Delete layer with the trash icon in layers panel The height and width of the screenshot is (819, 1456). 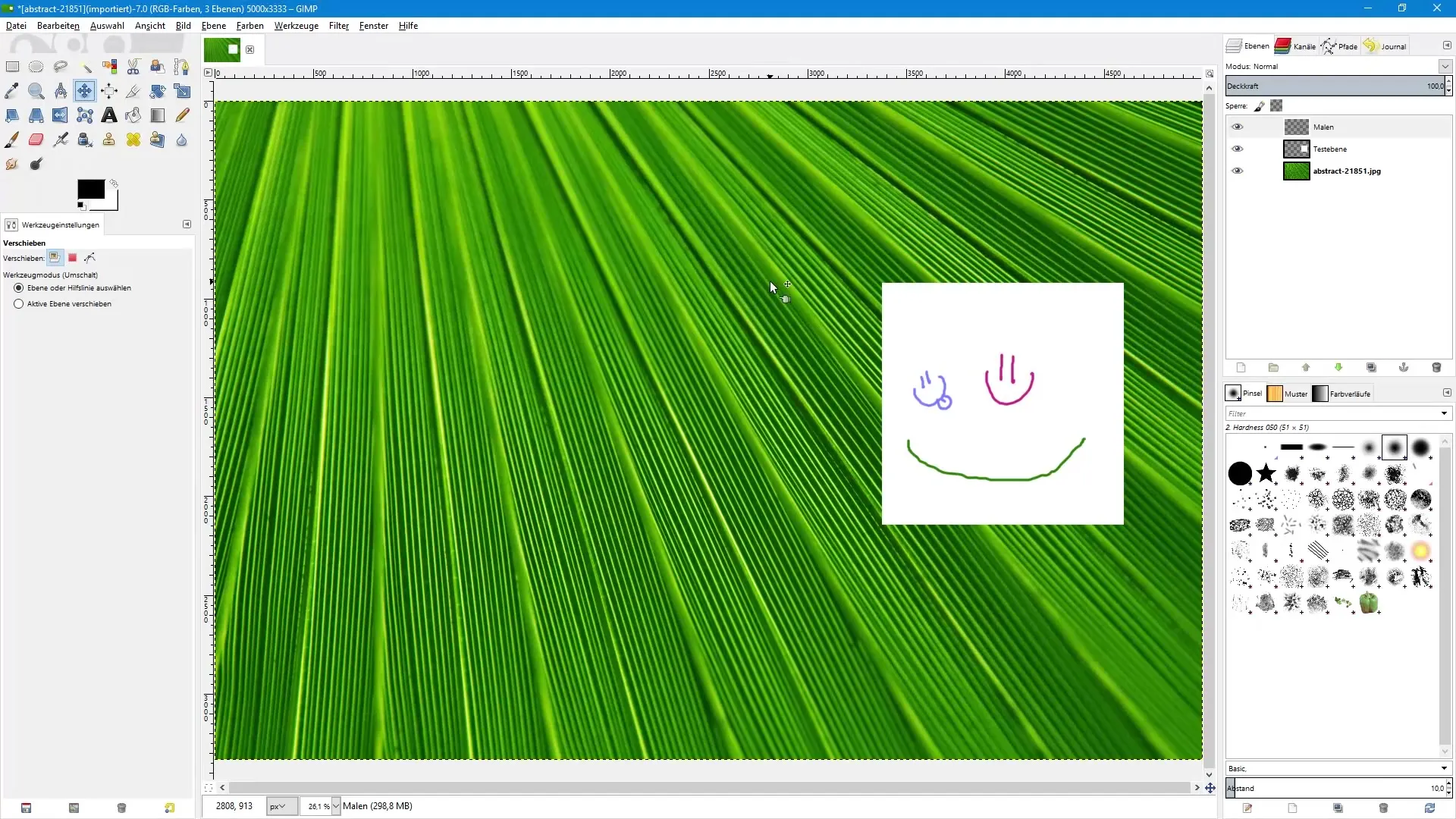pyautogui.click(x=1436, y=368)
